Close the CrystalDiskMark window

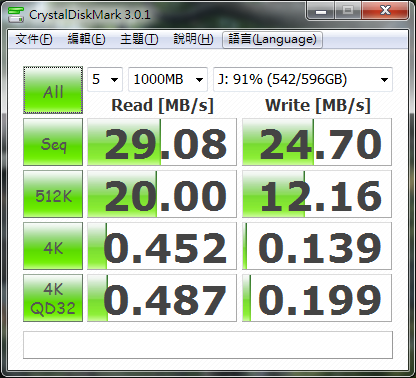[385, 11]
